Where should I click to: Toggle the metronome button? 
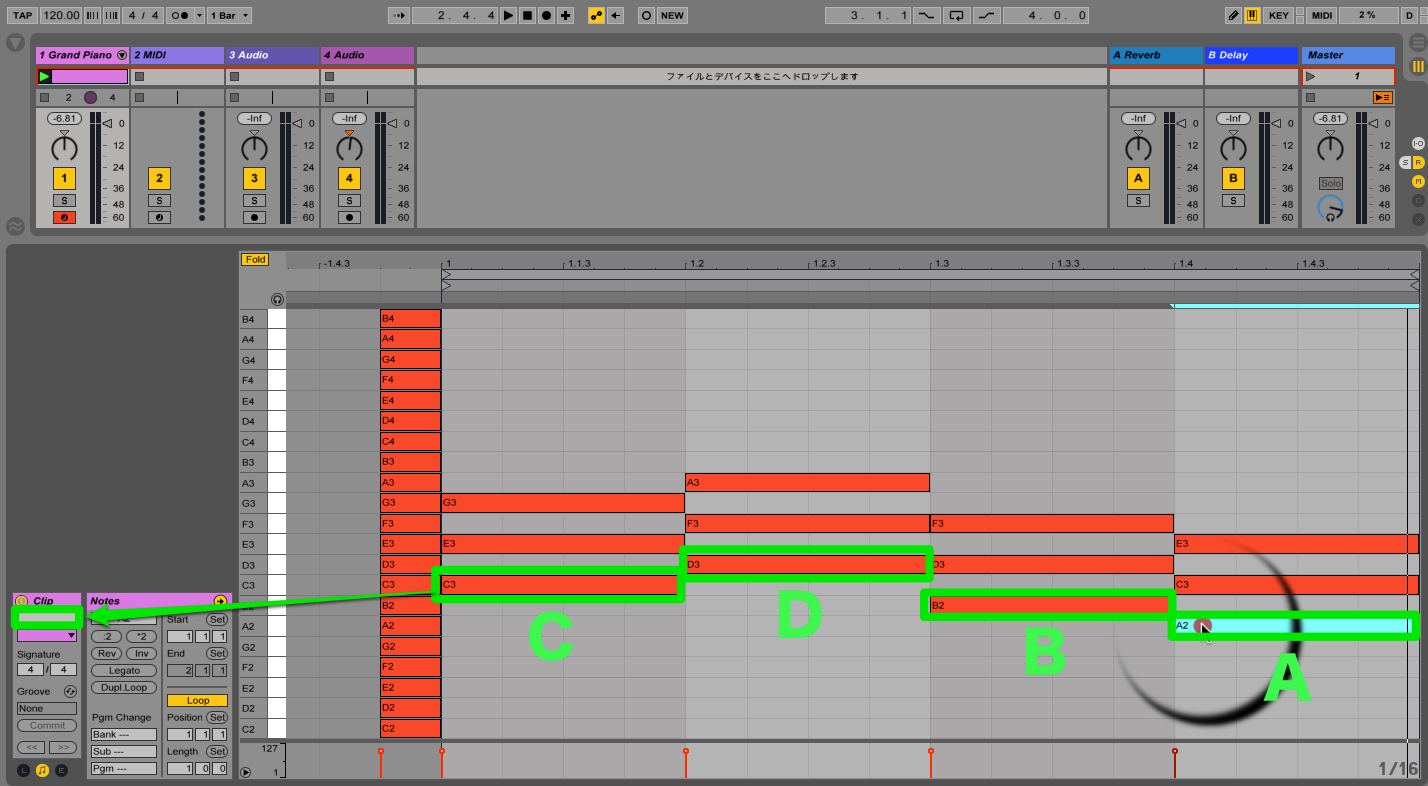coord(180,16)
